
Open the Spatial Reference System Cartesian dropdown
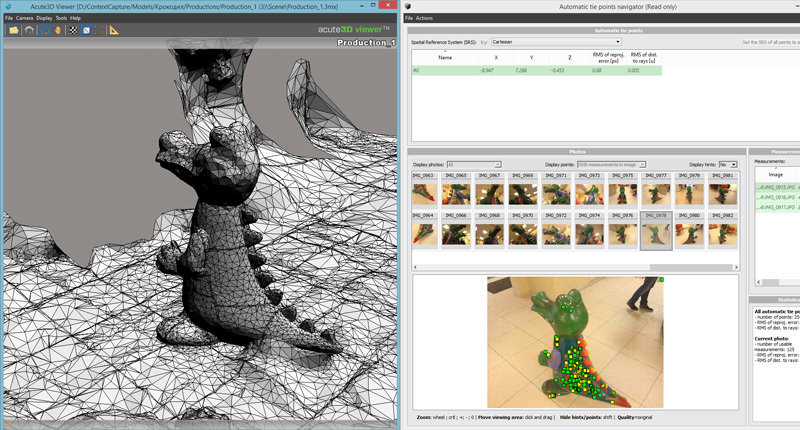[x=556, y=42]
